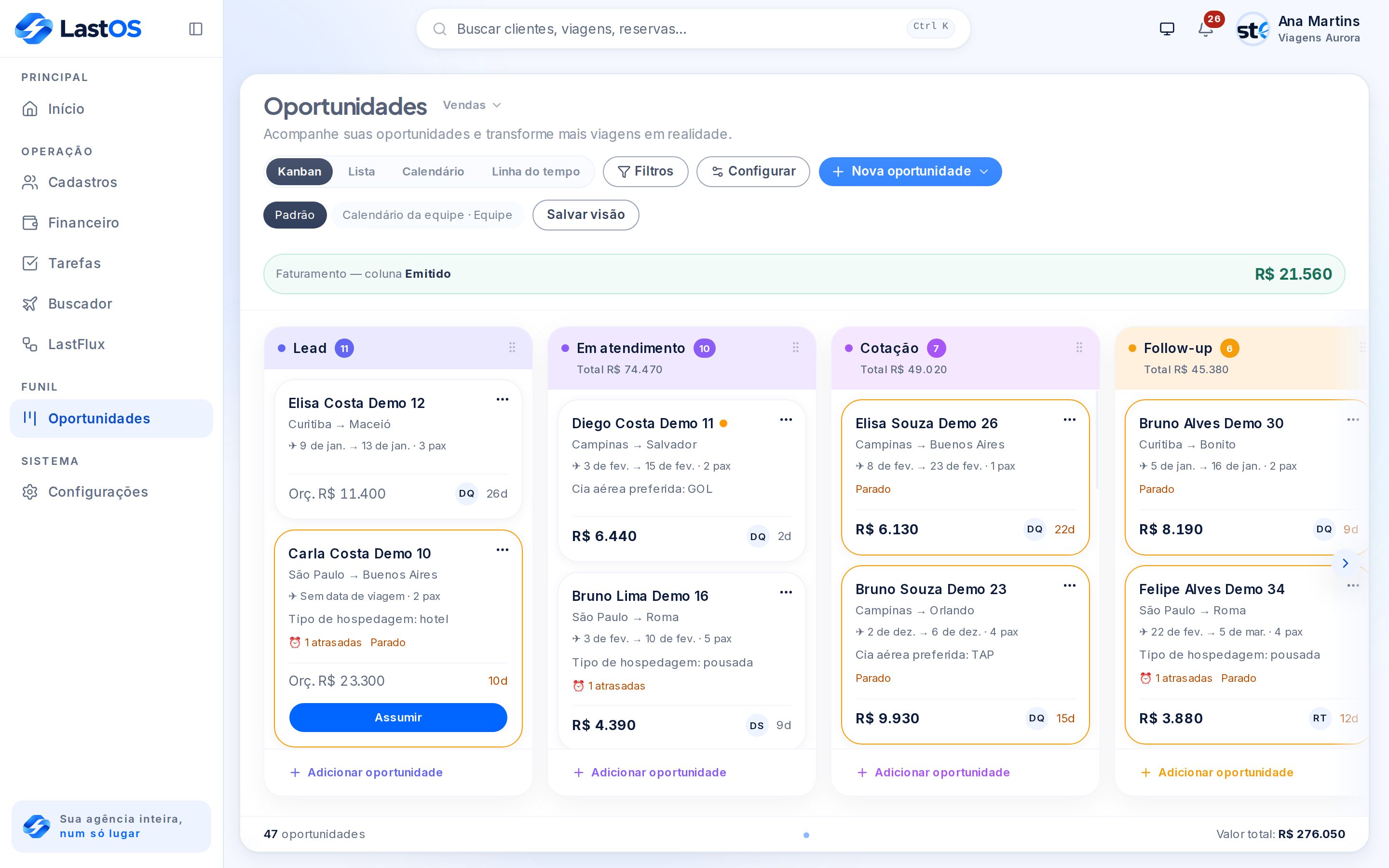Expand the Vendas pipeline dropdown

[x=472, y=105]
